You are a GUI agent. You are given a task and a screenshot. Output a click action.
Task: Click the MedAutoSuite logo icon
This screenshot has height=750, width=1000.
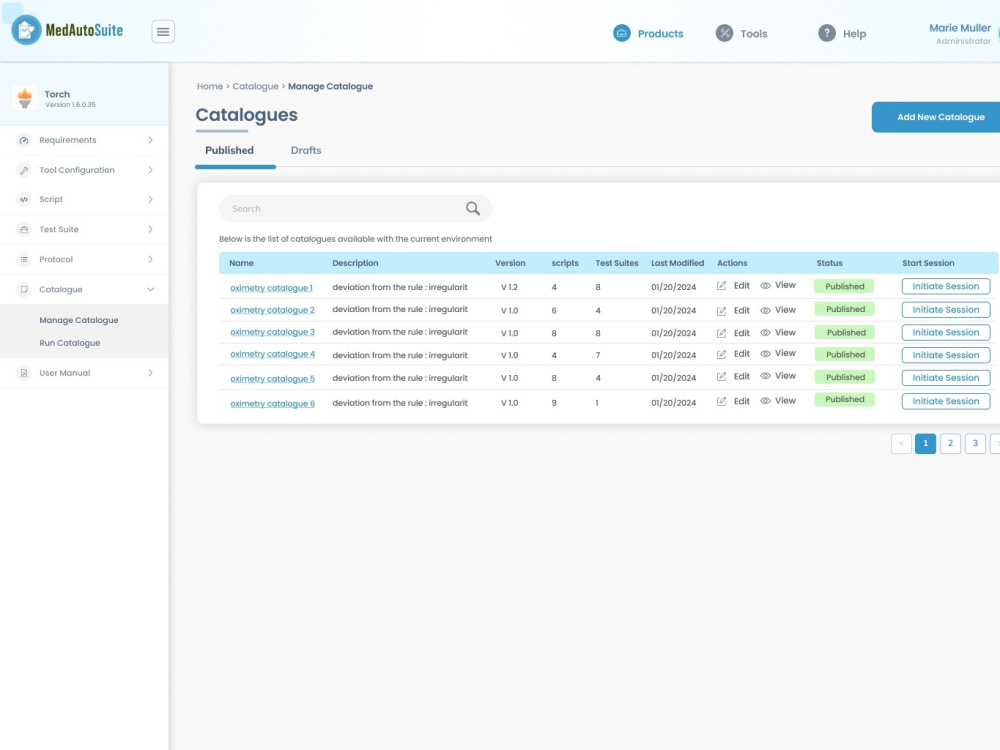tap(26, 30)
